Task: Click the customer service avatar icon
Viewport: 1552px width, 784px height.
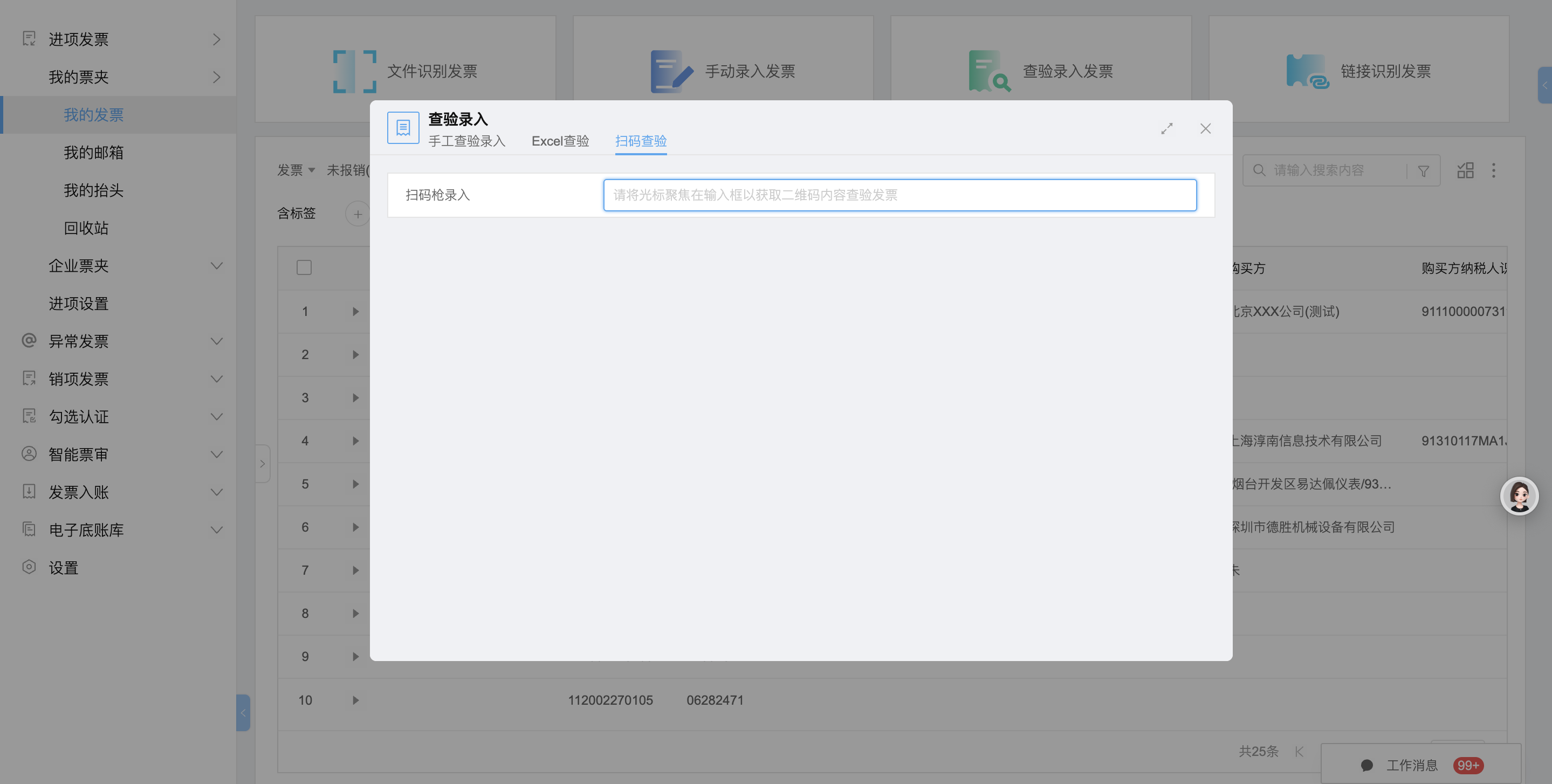Action: point(1520,496)
